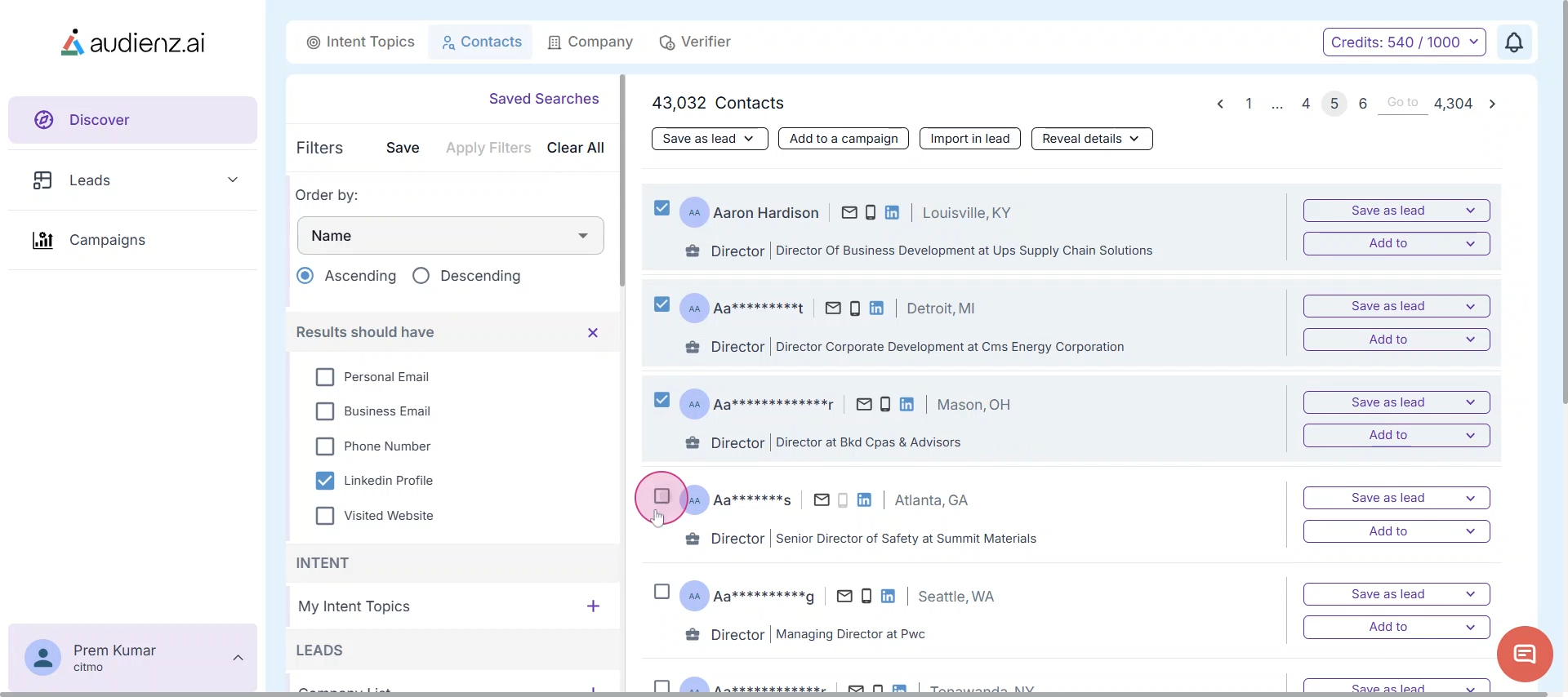Open the chat support bubble
1568x697 pixels.
coord(1525,654)
